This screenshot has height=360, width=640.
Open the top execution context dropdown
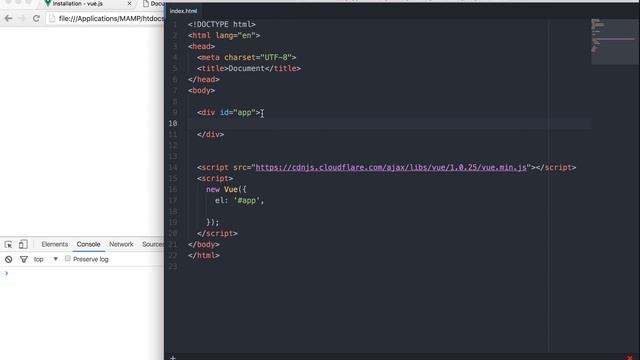pos(46,259)
